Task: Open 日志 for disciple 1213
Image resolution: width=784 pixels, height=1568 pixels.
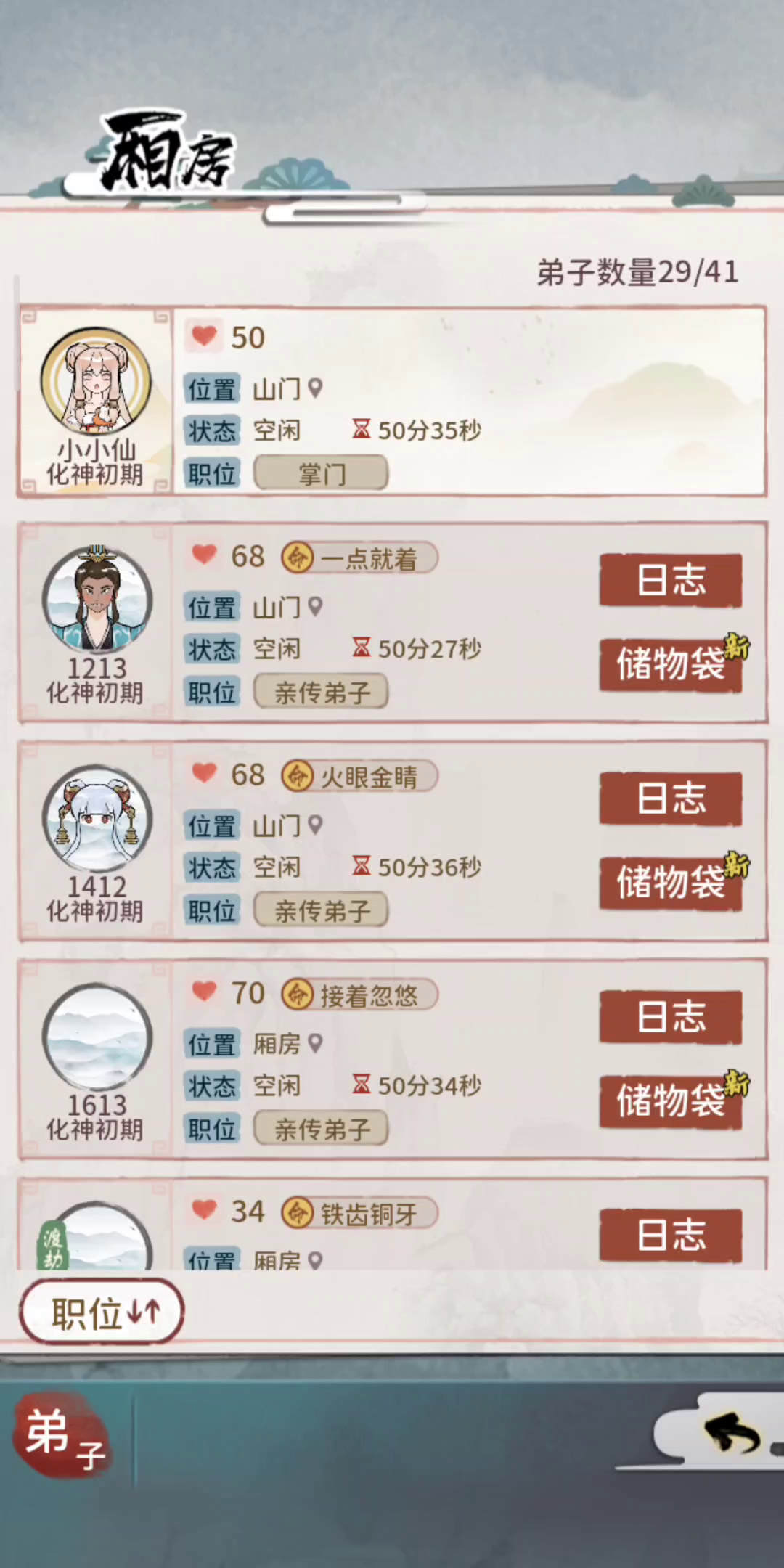Action: coord(671,580)
